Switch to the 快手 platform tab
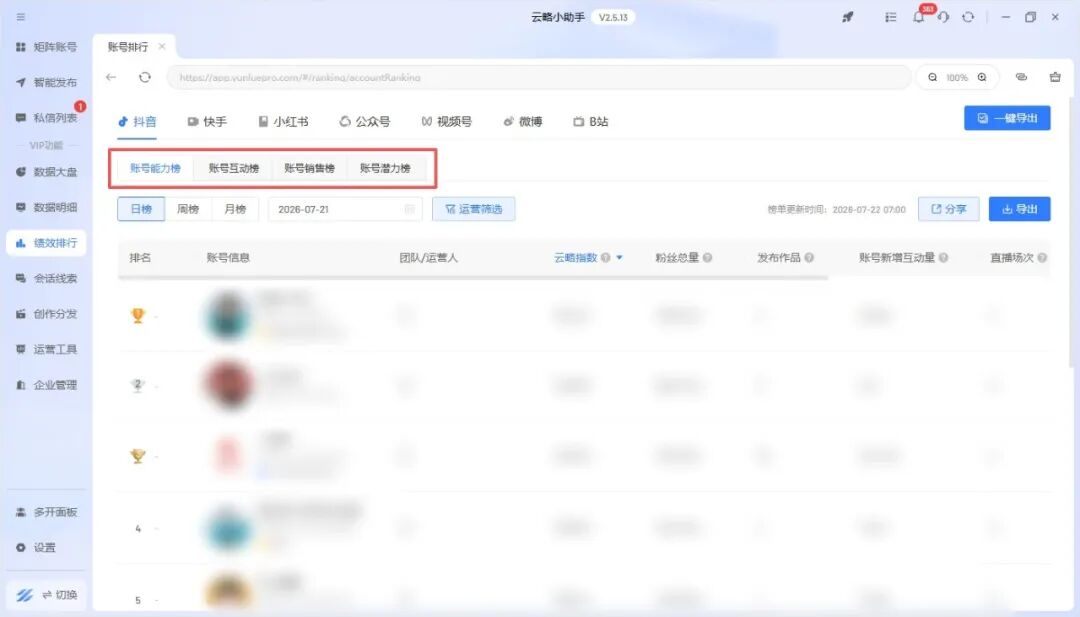Image resolution: width=1080 pixels, height=617 pixels. pyautogui.click(x=207, y=122)
